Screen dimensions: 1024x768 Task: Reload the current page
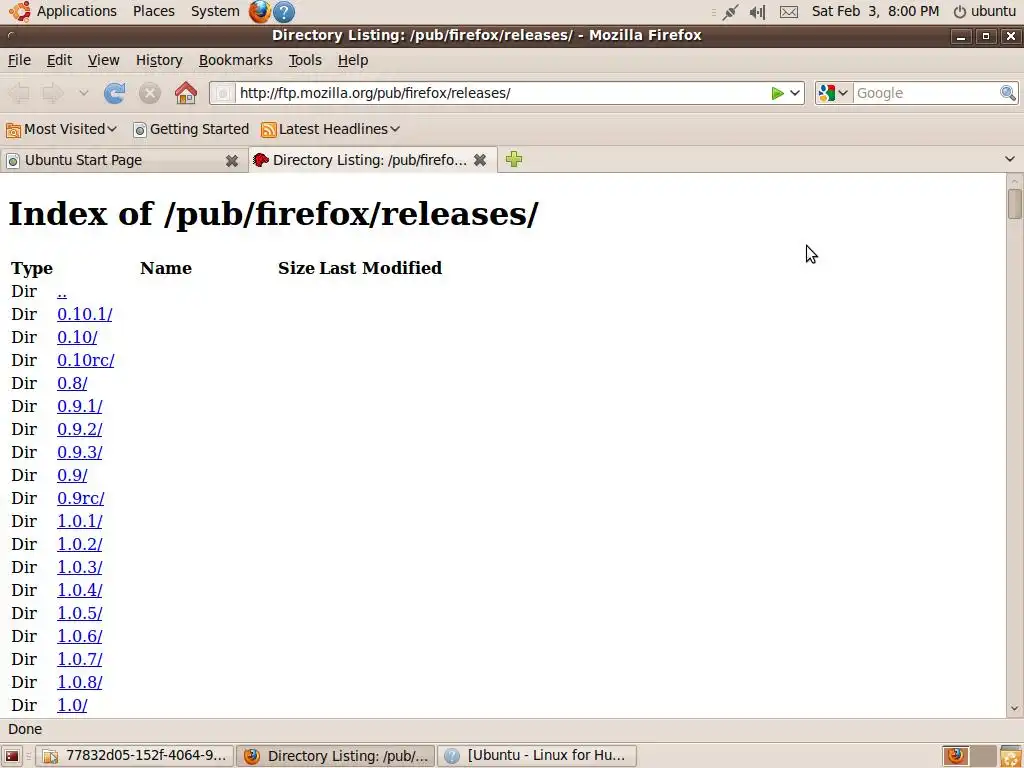point(114,93)
